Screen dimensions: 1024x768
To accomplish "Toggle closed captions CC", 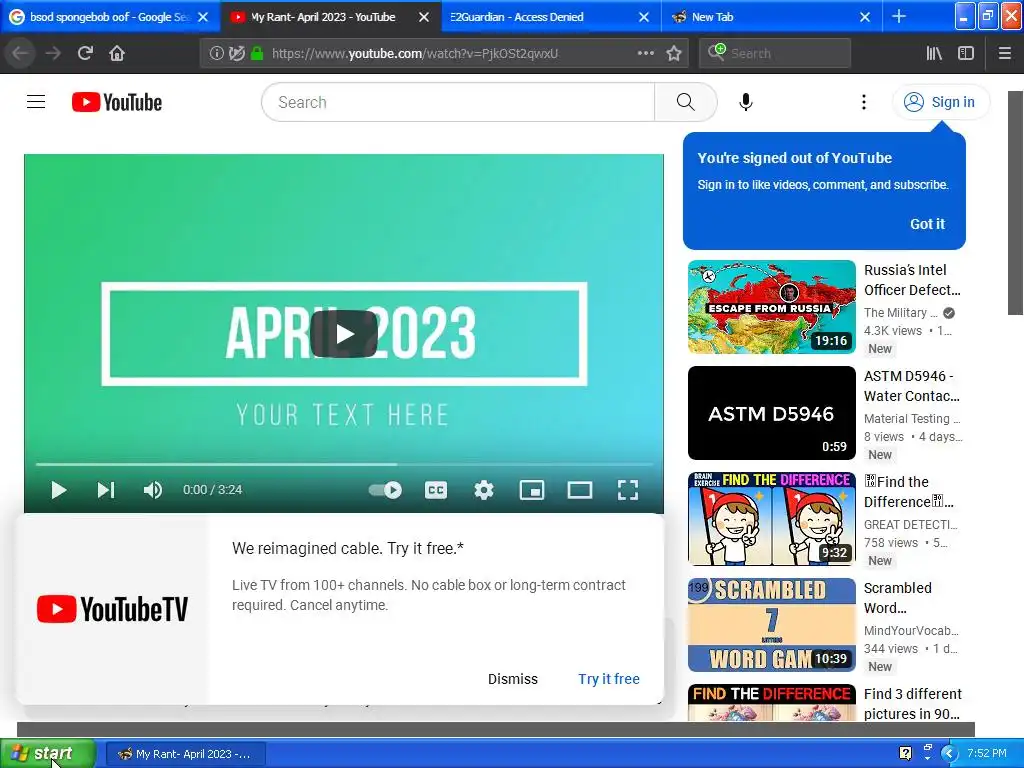I will pos(436,490).
